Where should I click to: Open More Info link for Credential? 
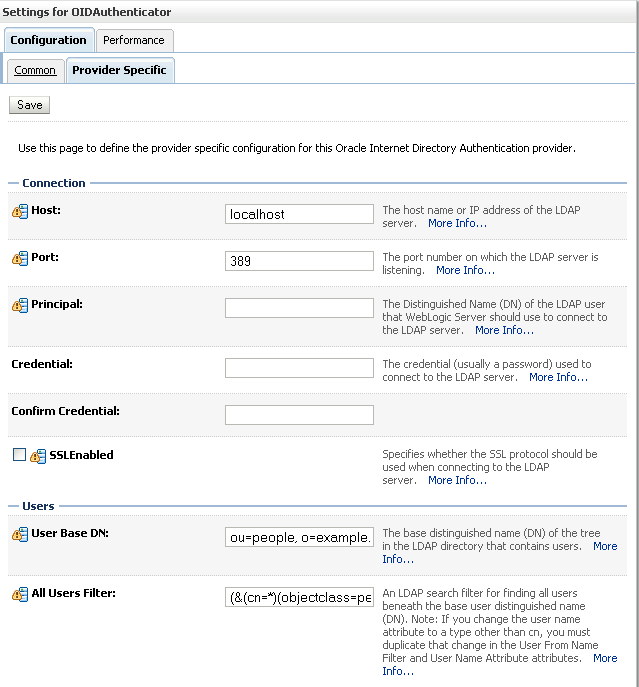pos(558,377)
